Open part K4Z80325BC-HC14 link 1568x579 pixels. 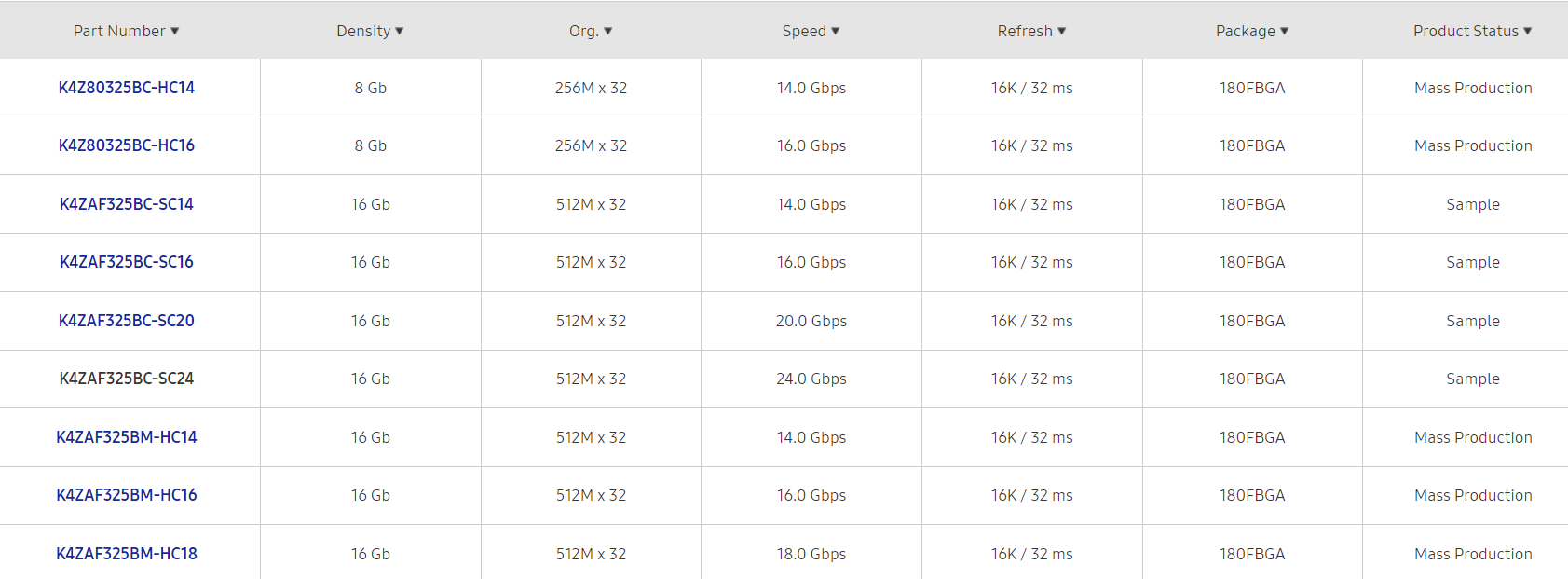click(127, 88)
